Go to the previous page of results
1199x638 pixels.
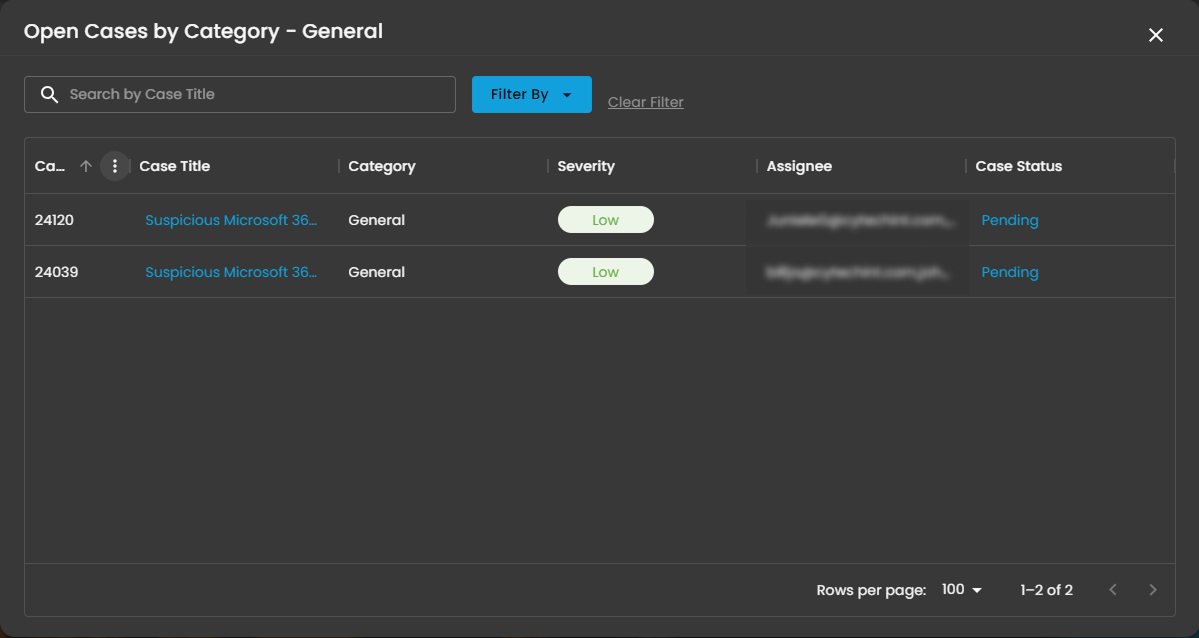[1113, 590]
